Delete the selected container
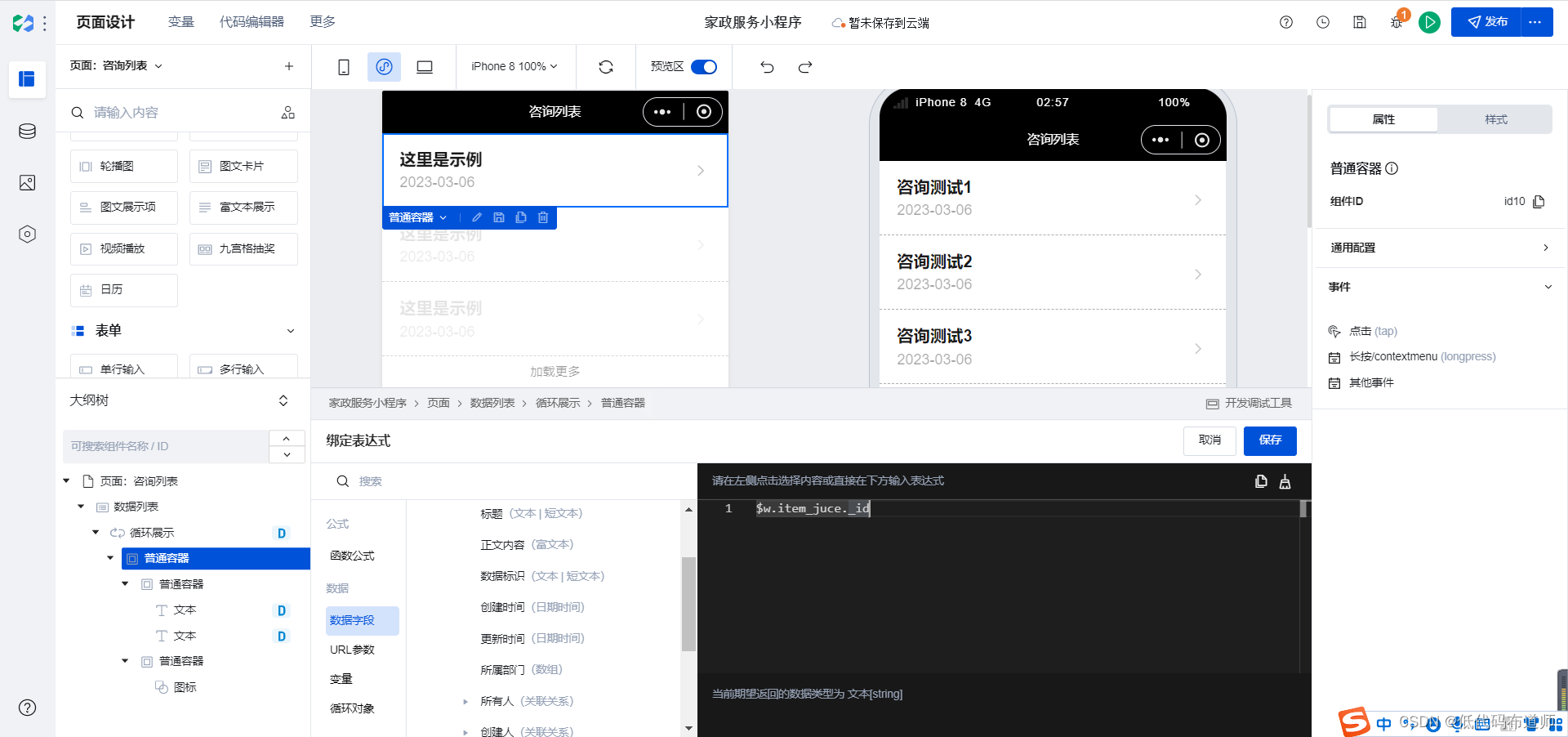The width and height of the screenshot is (1568, 737). coord(543,217)
